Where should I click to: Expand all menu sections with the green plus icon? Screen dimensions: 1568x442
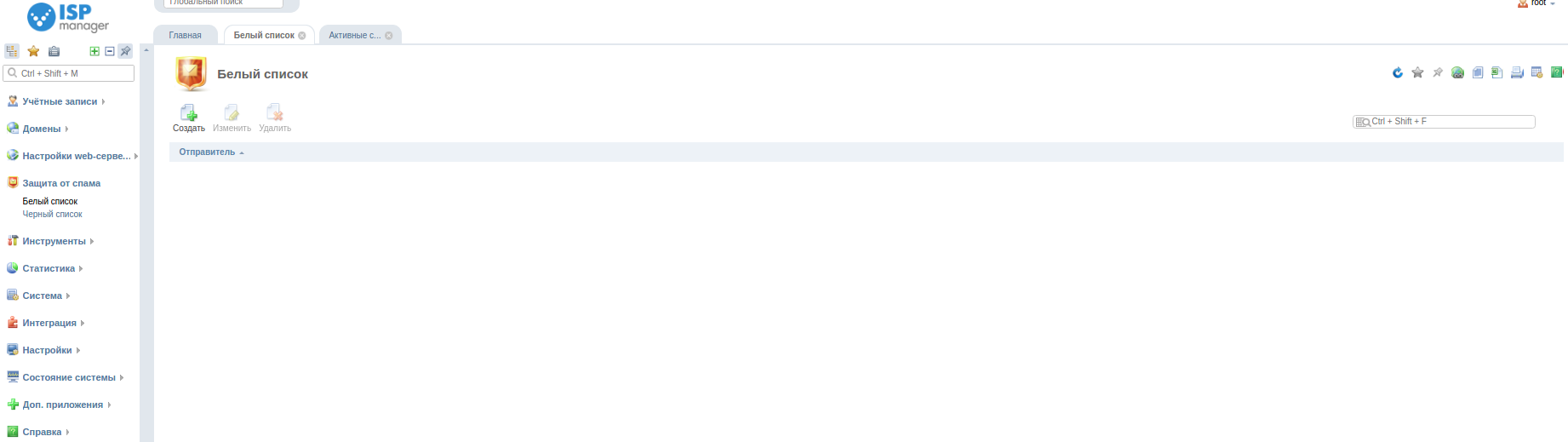[94, 51]
